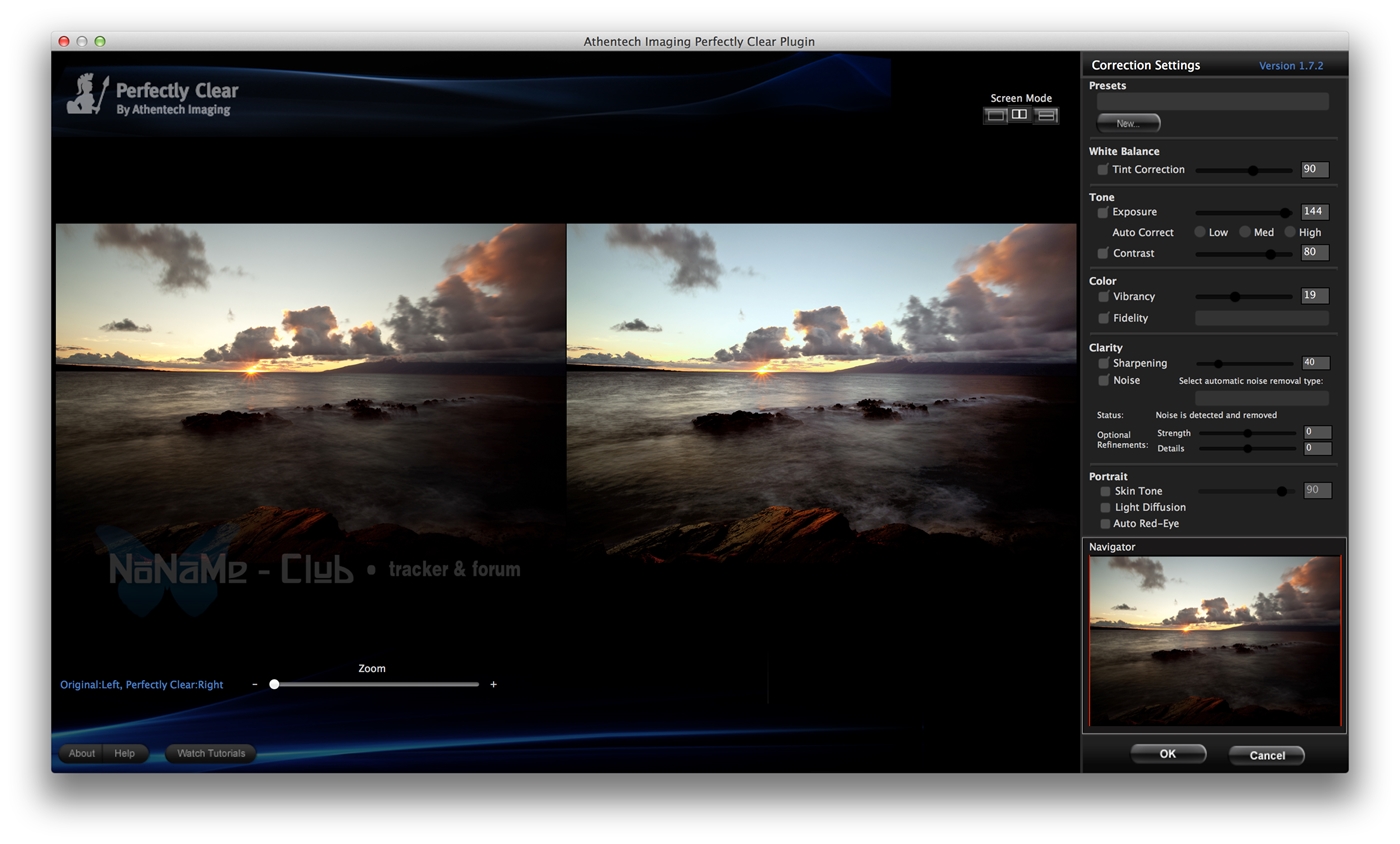
Task: Click the Zoom slider handle
Action: (x=274, y=685)
